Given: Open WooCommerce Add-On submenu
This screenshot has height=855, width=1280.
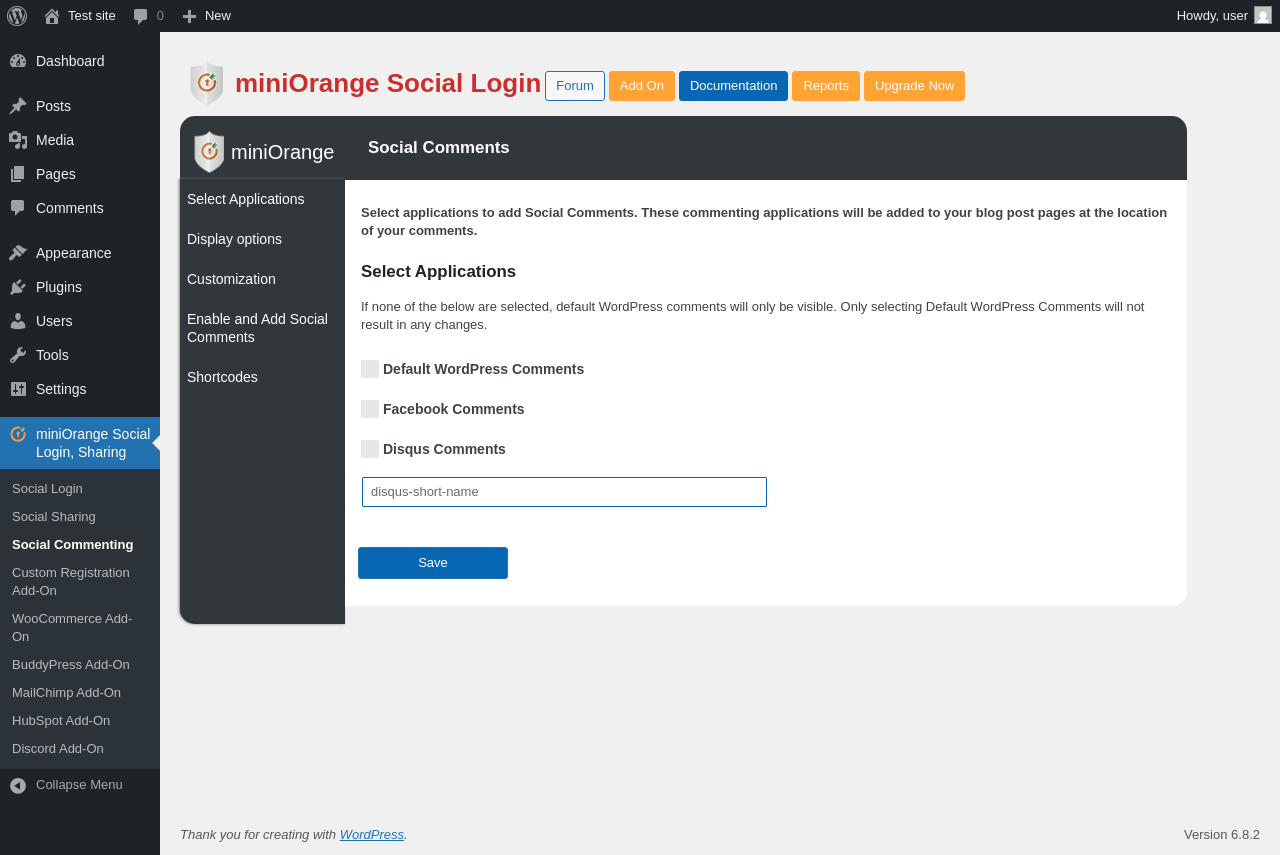Looking at the screenshot, I should coord(80,628).
